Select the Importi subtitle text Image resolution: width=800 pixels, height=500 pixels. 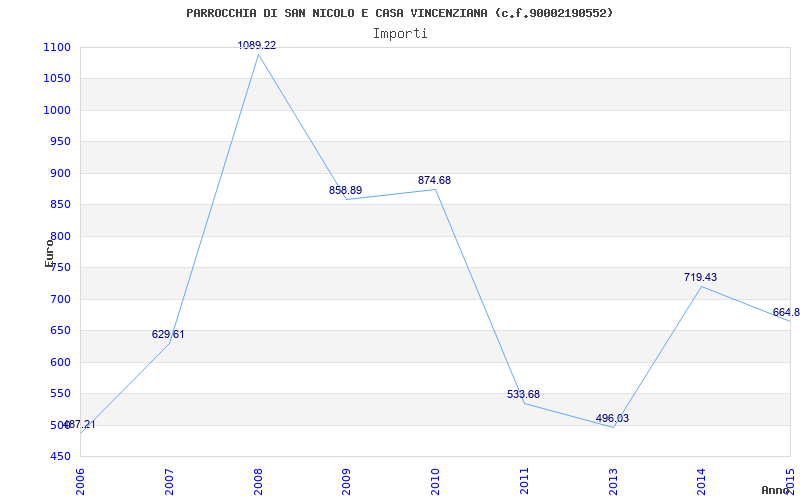pos(400,34)
